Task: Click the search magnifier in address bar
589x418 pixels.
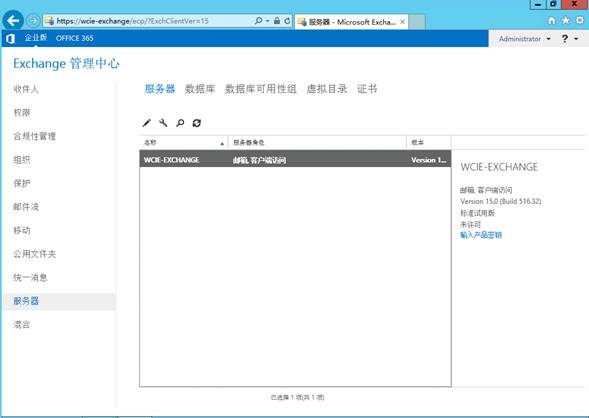Action: coord(258,21)
